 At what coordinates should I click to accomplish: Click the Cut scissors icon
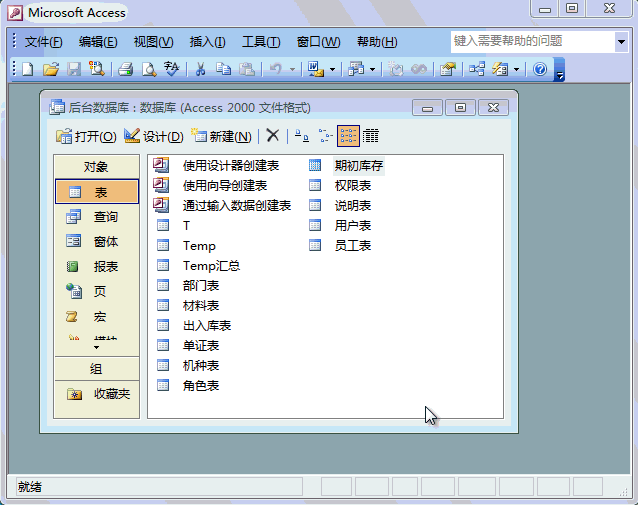point(200,69)
